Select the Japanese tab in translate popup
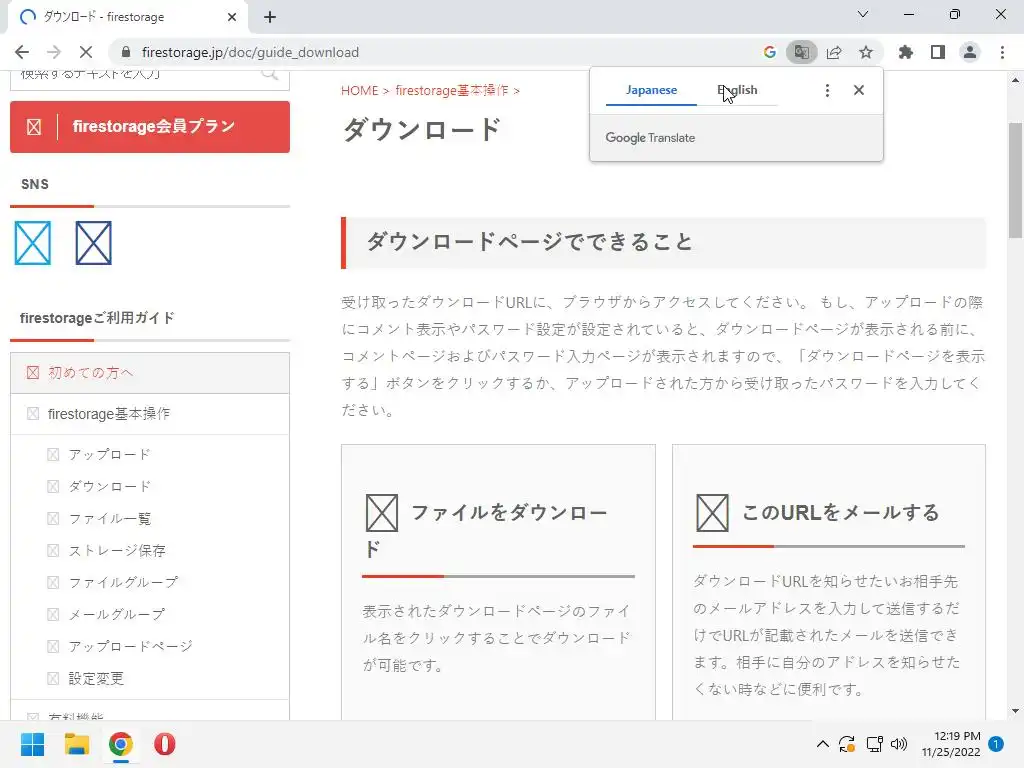This screenshot has height=768, width=1024. click(651, 90)
